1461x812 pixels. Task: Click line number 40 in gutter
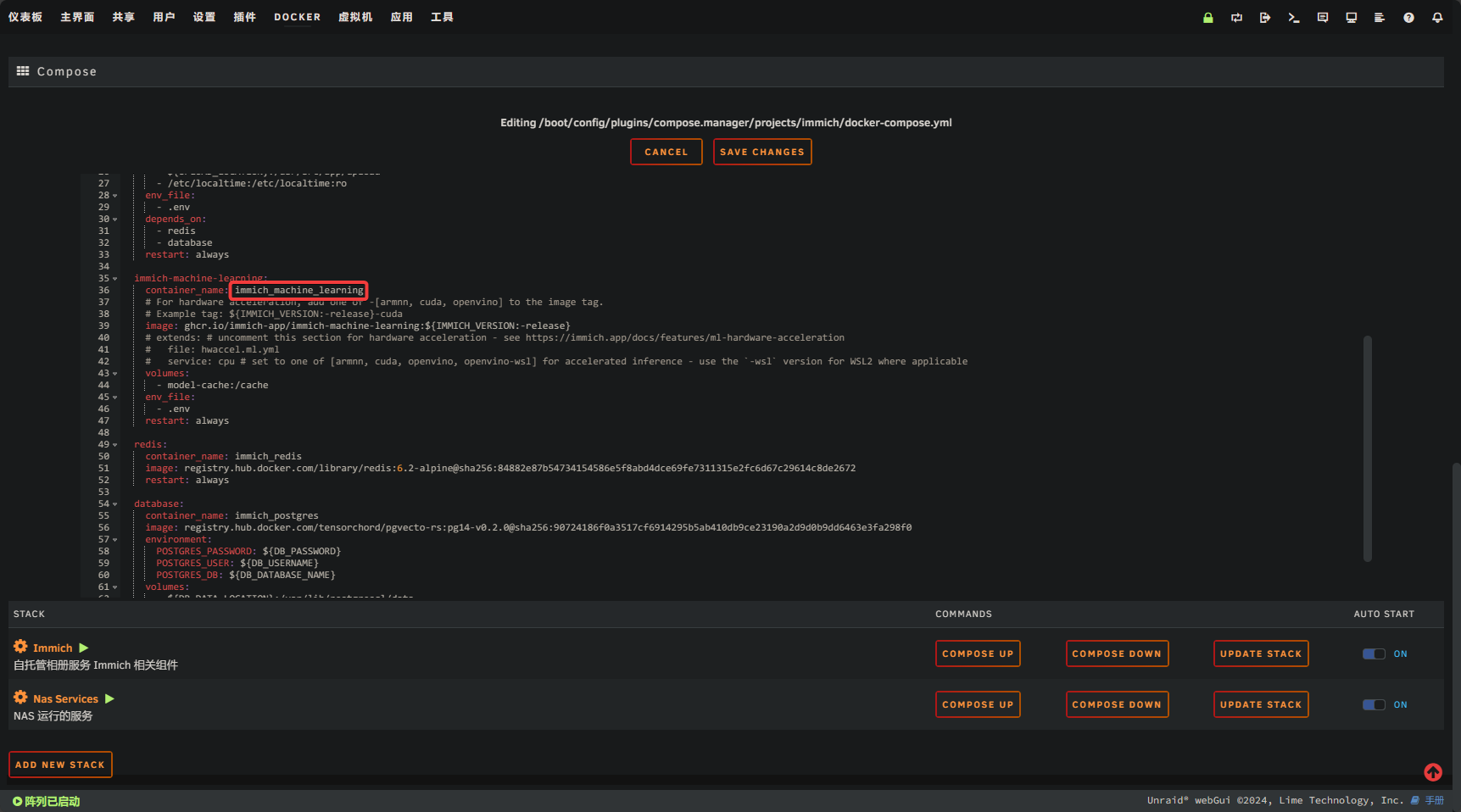coord(103,338)
